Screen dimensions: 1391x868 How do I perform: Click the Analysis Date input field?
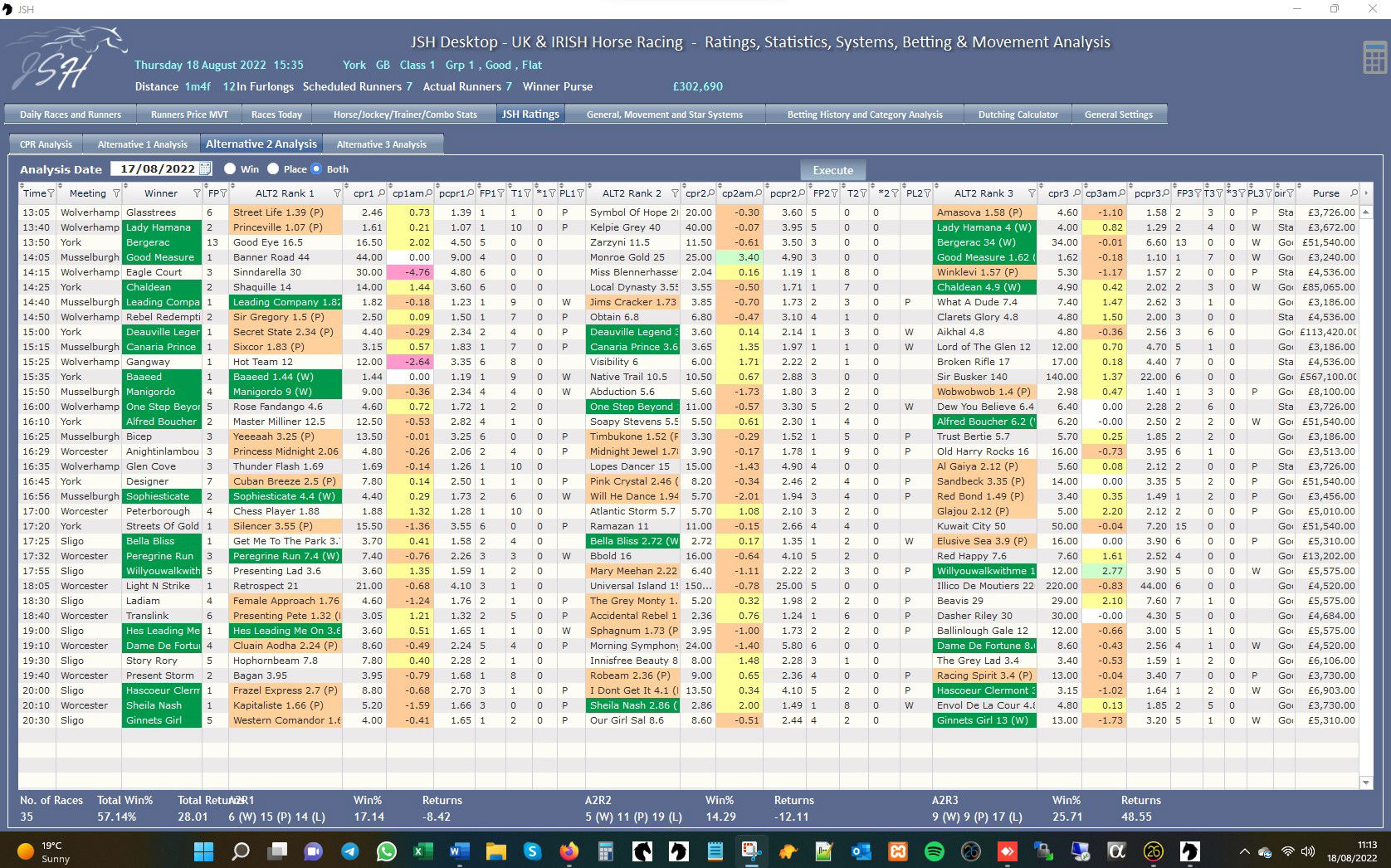click(156, 168)
